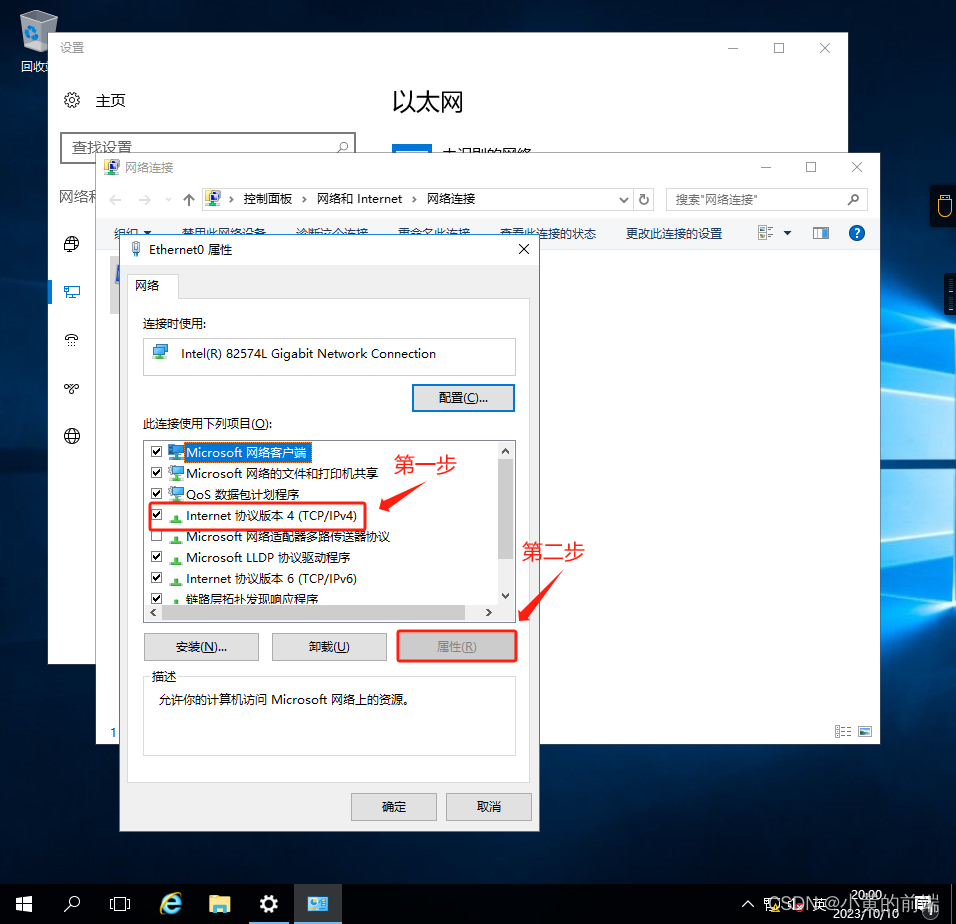Expand chevron after 控制面板 in breadcrumb
The image size is (956, 924).
pos(304,199)
